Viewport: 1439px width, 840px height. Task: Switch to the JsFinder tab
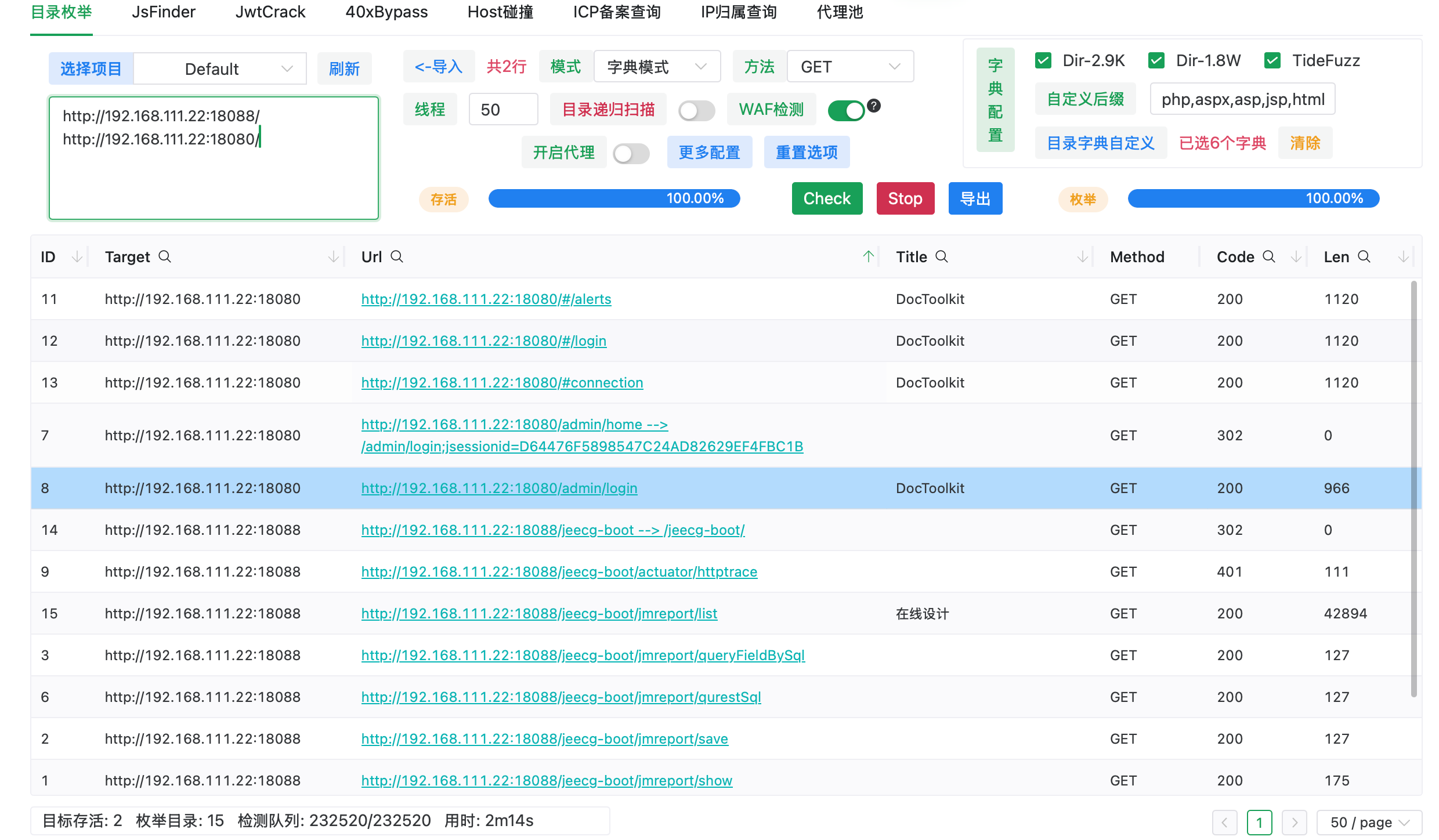click(x=164, y=12)
